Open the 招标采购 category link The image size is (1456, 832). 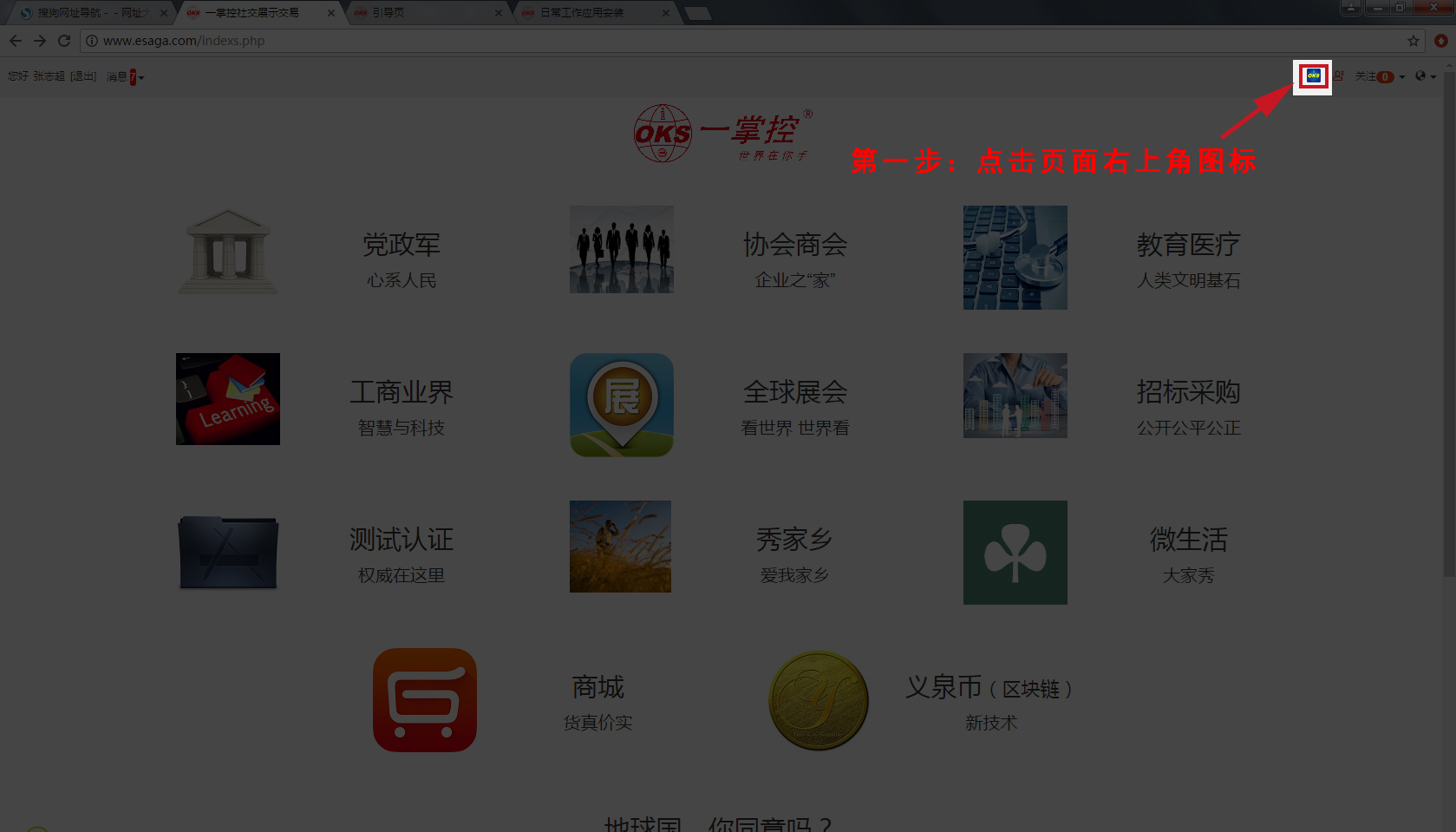(x=1188, y=392)
